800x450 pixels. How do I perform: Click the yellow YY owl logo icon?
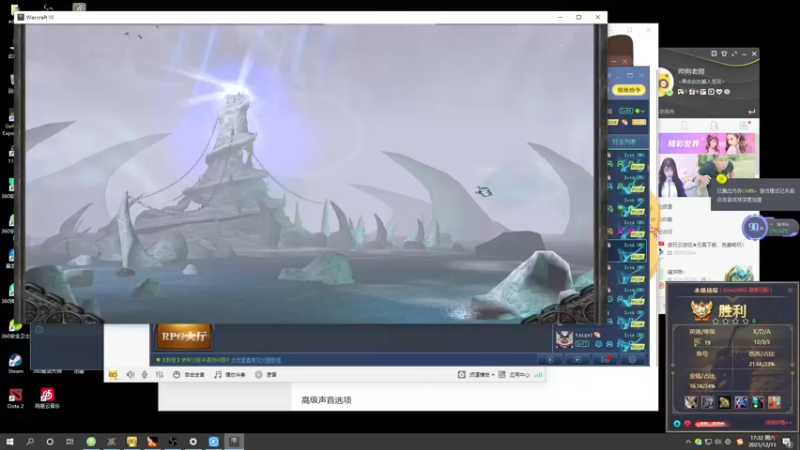(x=113, y=374)
